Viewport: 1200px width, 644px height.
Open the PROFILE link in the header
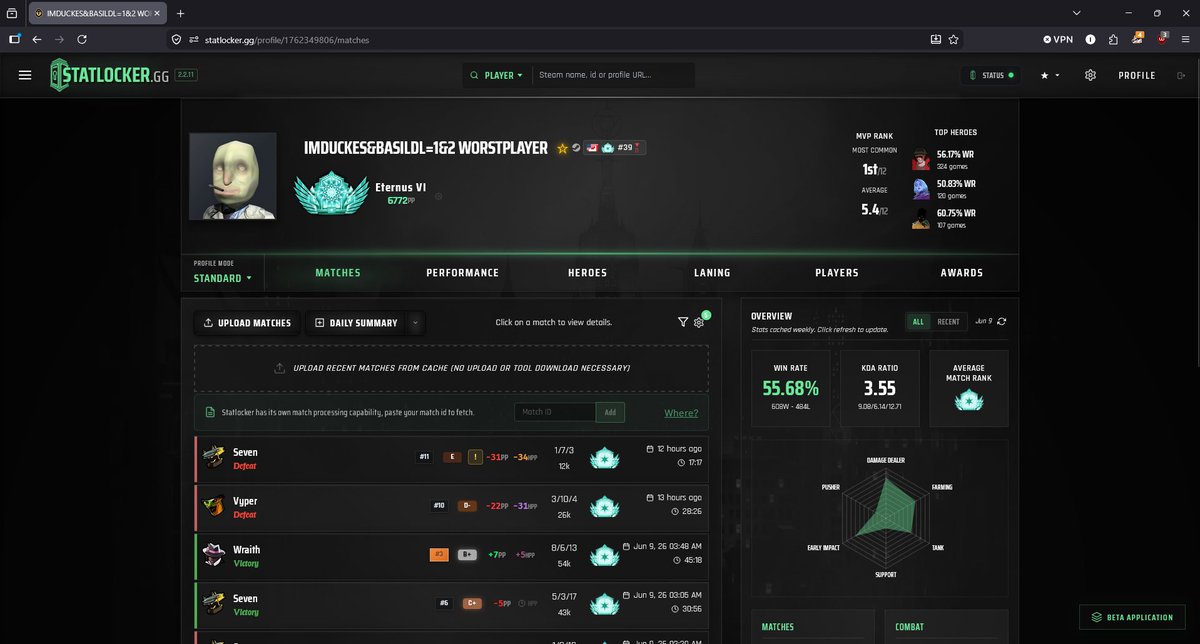tap(1137, 75)
